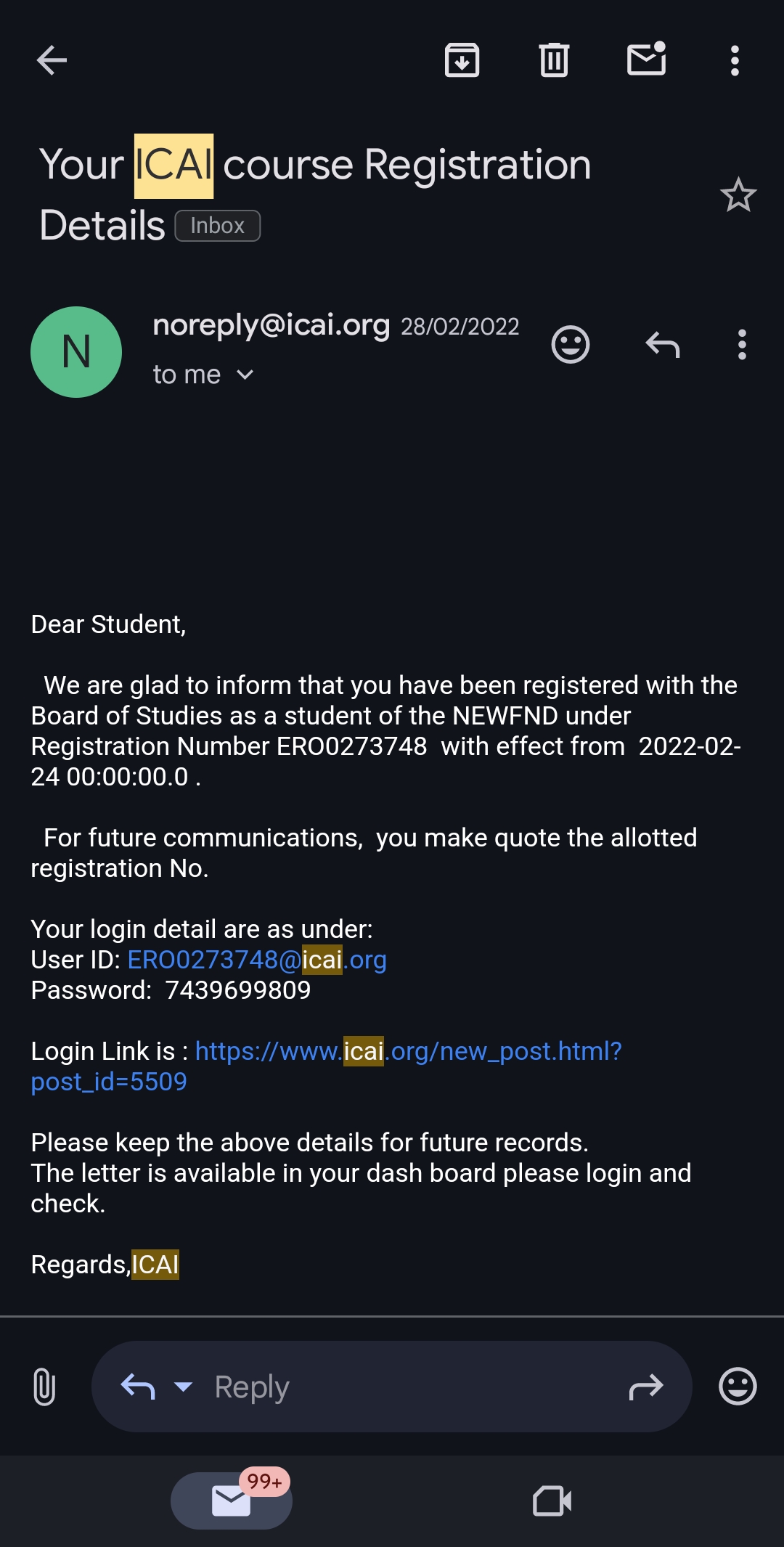Mark email as unread

tap(646, 60)
